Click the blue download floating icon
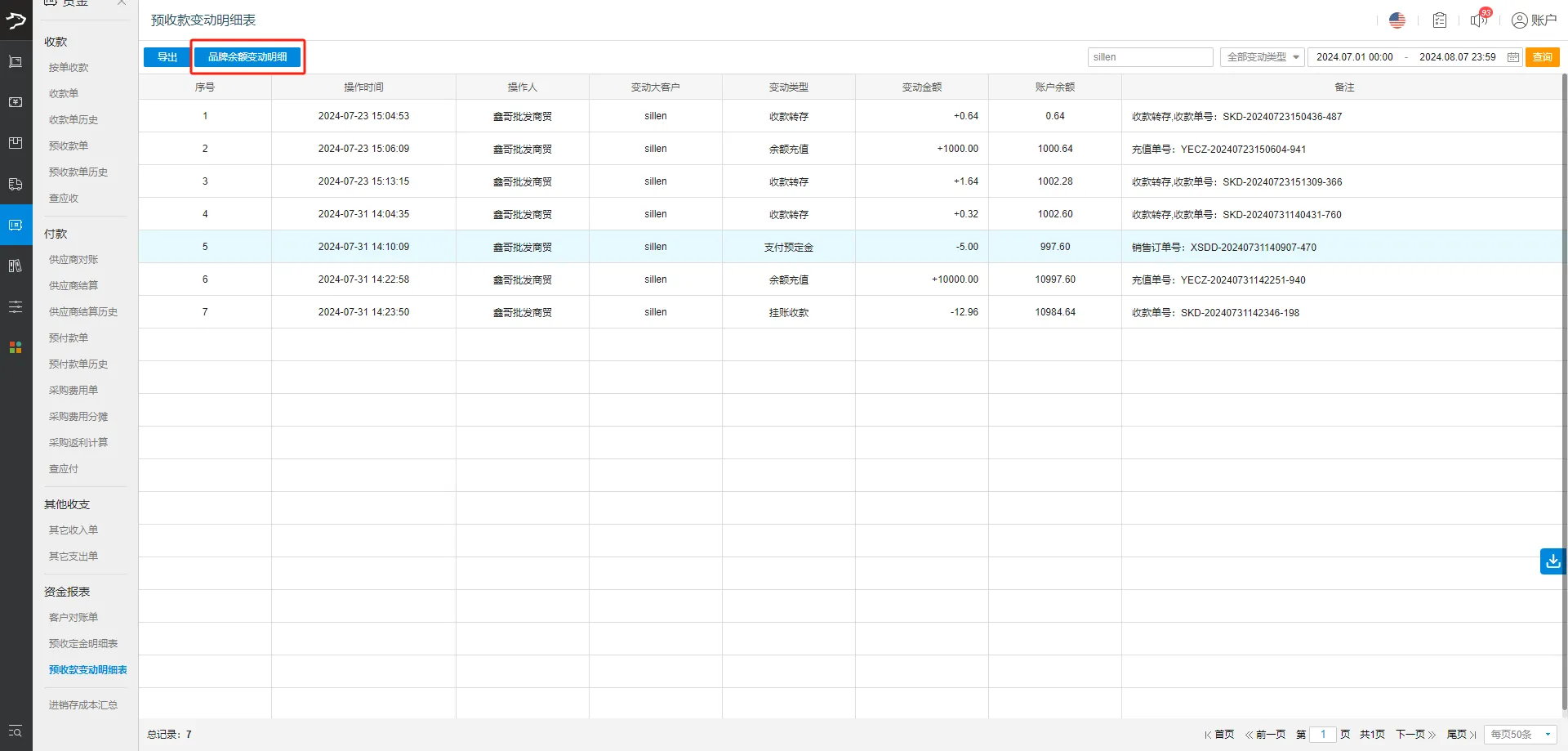The image size is (1568, 751). point(1552,561)
